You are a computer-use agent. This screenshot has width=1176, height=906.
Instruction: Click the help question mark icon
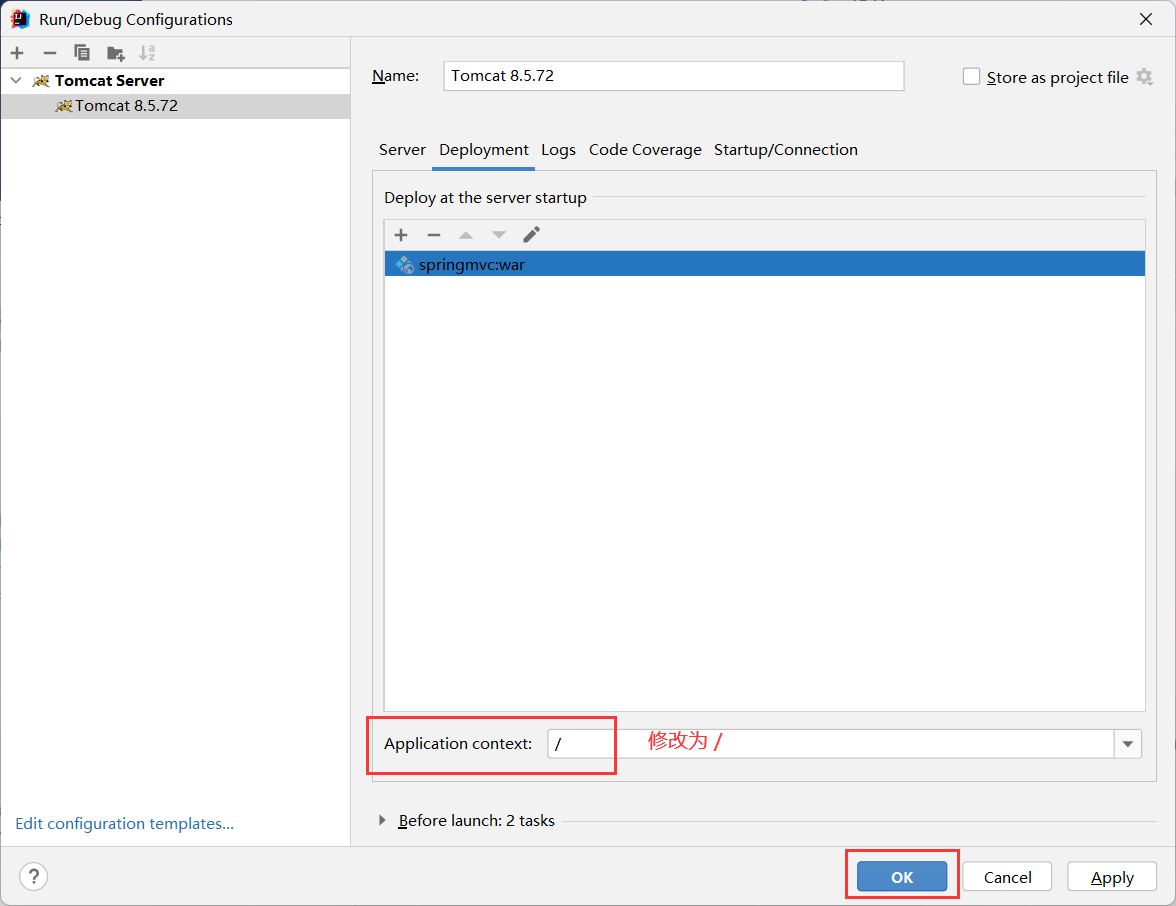coord(34,876)
